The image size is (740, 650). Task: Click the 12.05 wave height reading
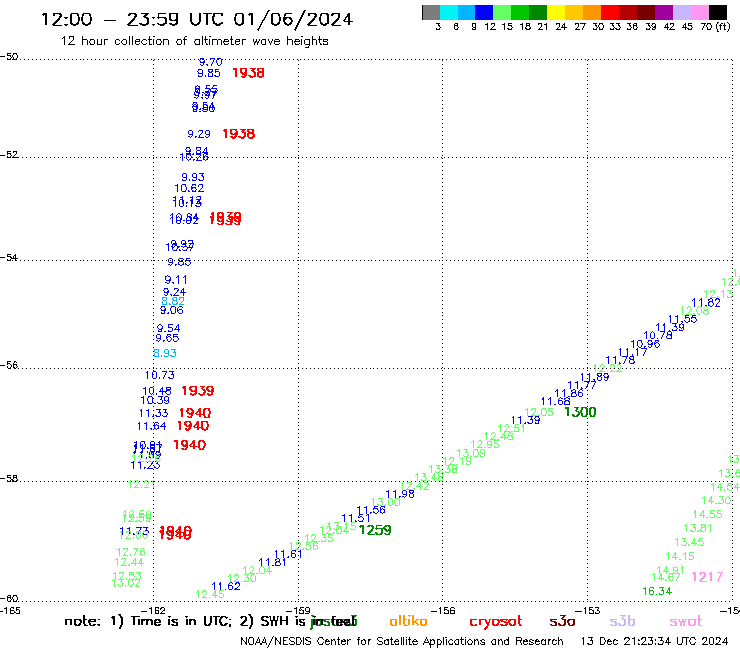pos(539,412)
